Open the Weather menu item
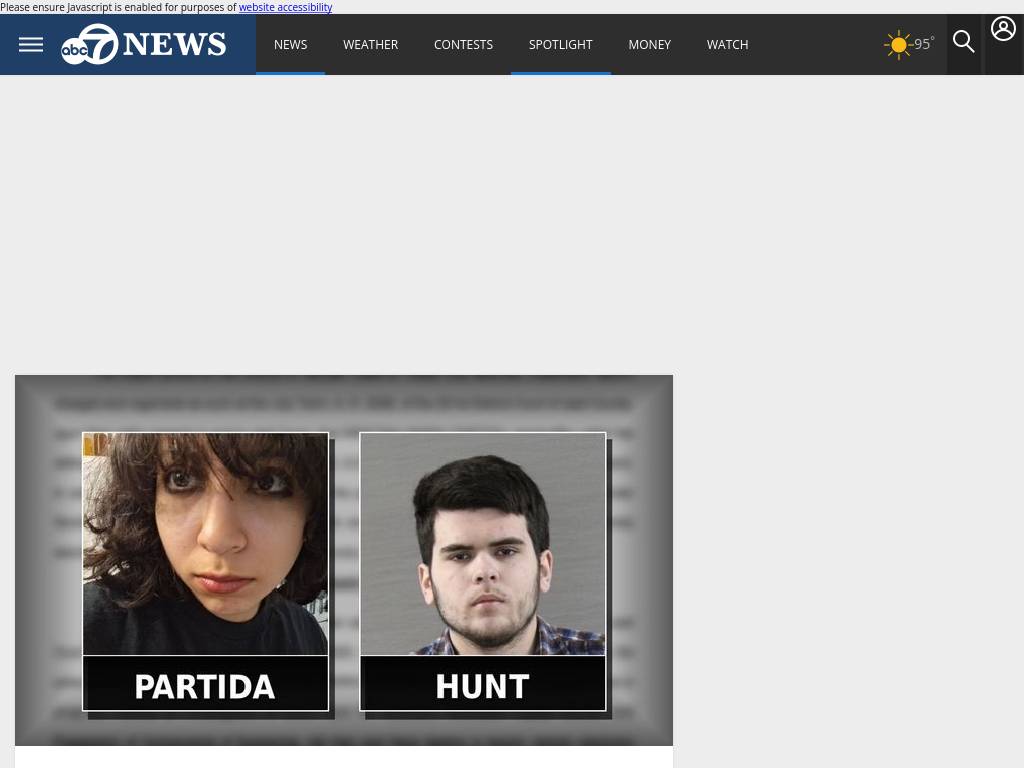 tap(370, 44)
